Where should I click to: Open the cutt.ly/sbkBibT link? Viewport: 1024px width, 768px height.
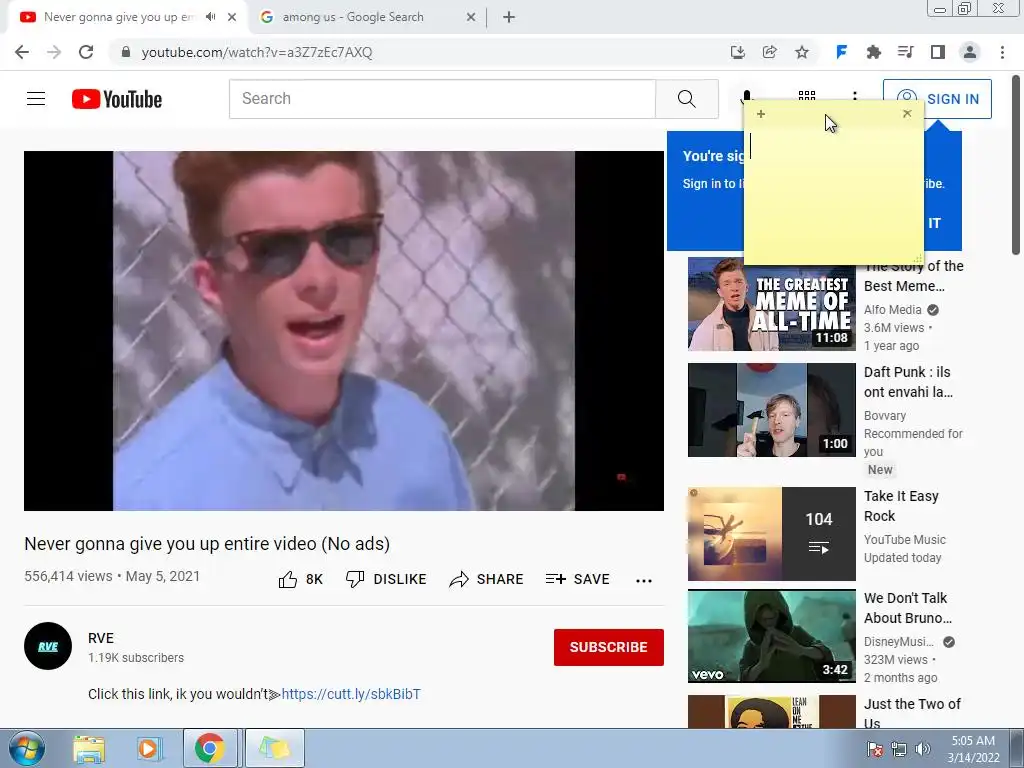tap(351, 694)
